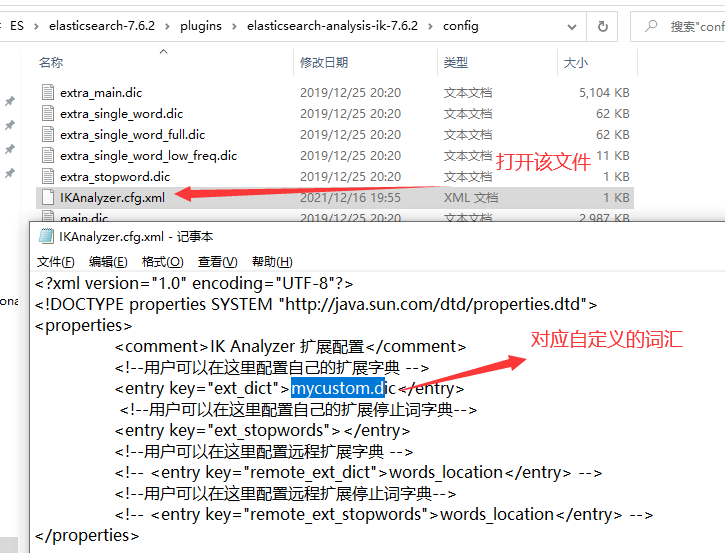Click the extra_main.dic file icon
Screen dimensions: 725x553
(47, 92)
